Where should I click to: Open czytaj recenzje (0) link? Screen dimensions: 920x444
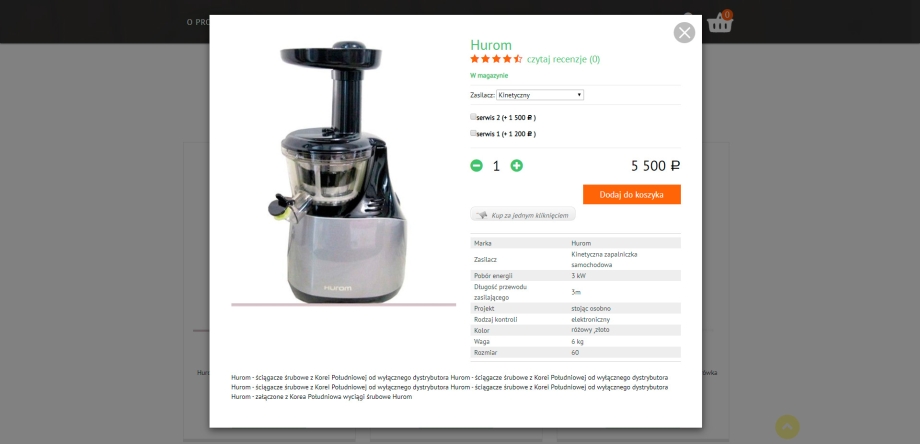[x=563, y=59]
